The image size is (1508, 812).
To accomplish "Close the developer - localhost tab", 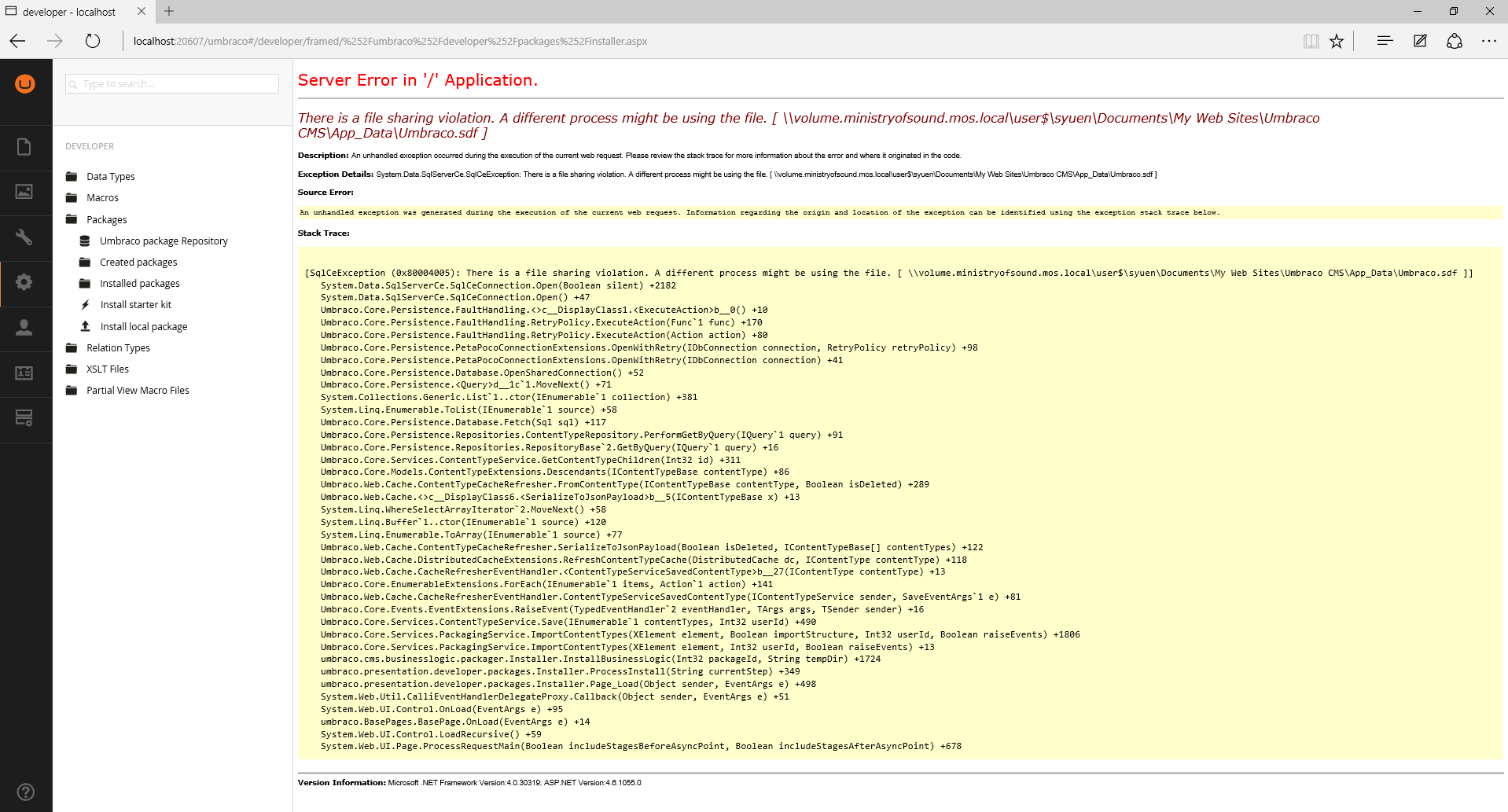I will 142,11.
